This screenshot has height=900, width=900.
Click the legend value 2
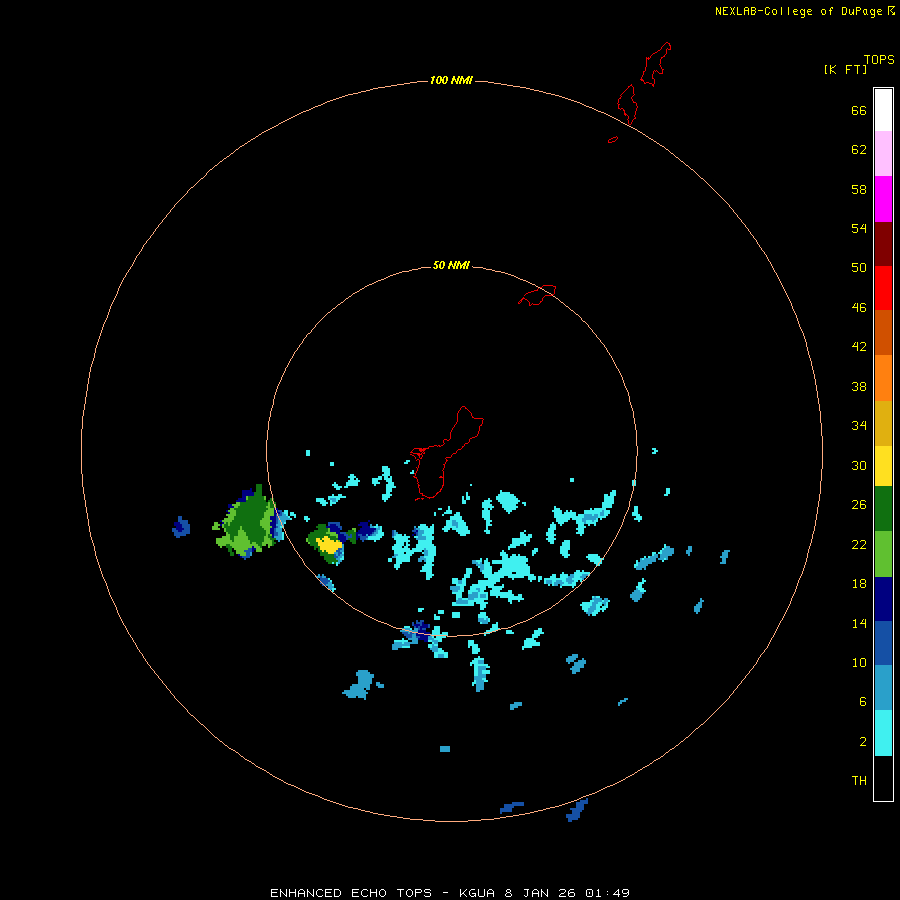[x=863, y=742]
